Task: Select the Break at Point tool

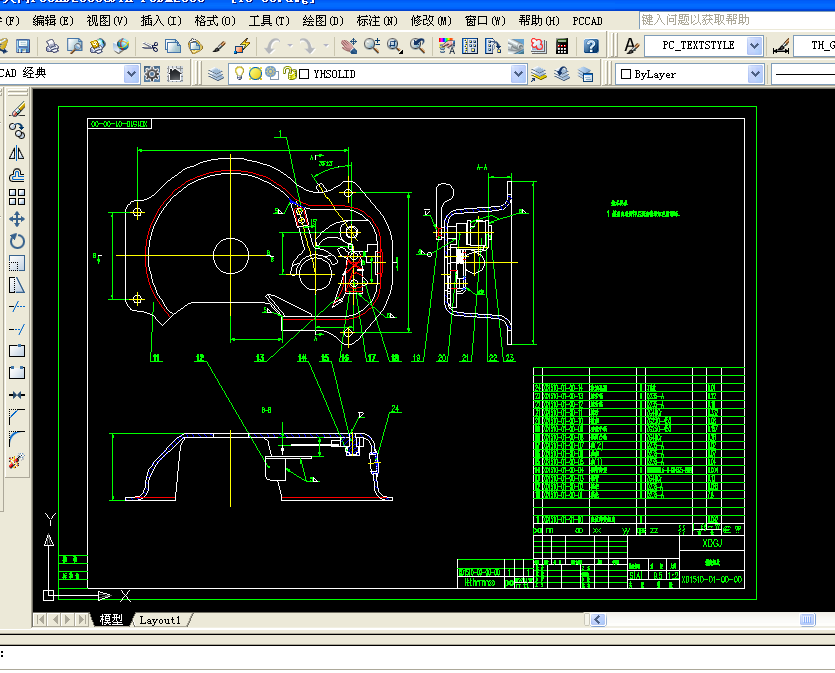Action: tap(17, 351)
